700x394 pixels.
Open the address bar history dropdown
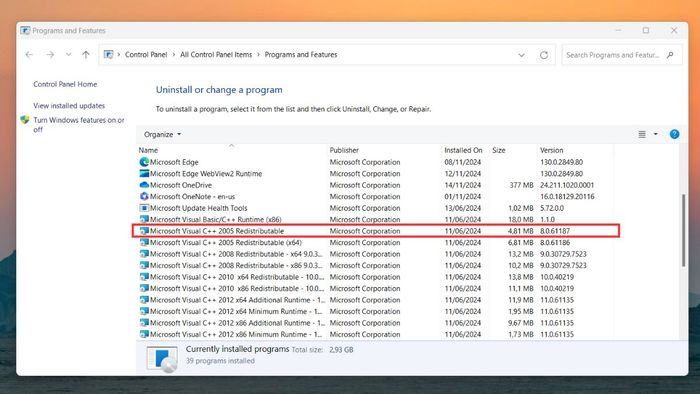click(x=521, y=55)
